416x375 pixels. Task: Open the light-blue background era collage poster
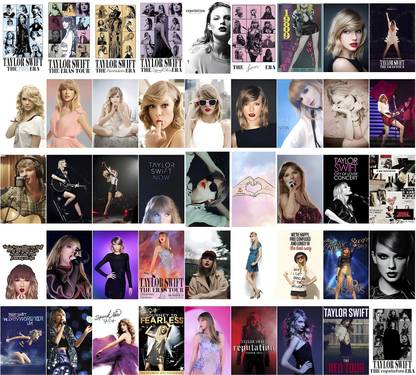(23, 38)
